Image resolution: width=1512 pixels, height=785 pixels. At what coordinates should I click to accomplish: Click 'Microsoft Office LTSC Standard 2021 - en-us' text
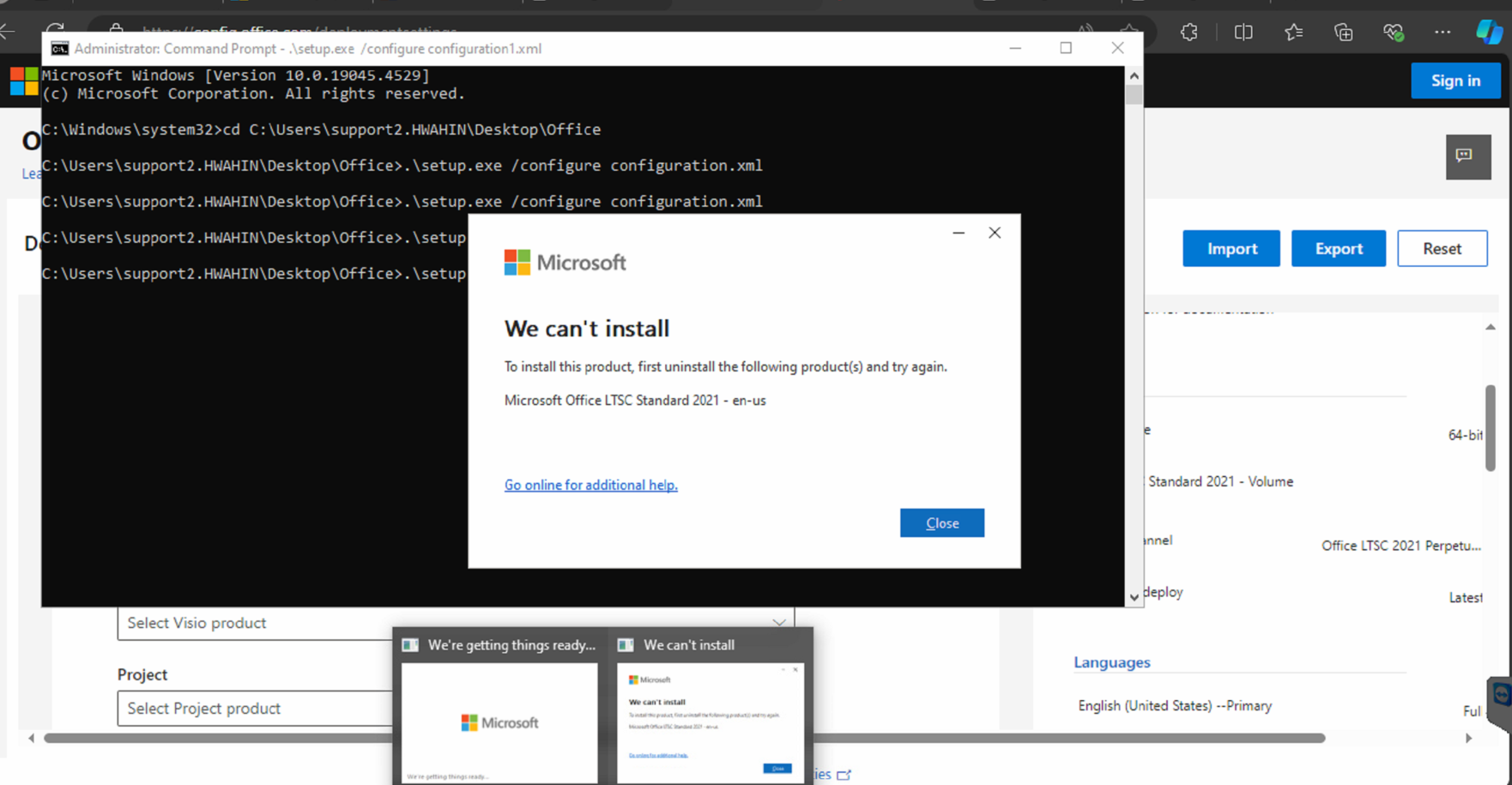[635, 400]
